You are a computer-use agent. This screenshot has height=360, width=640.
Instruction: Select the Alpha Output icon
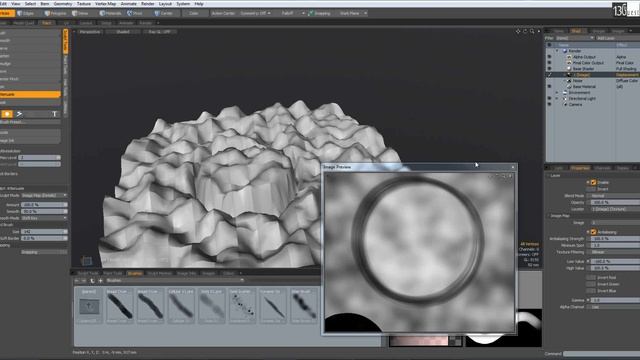569,57
